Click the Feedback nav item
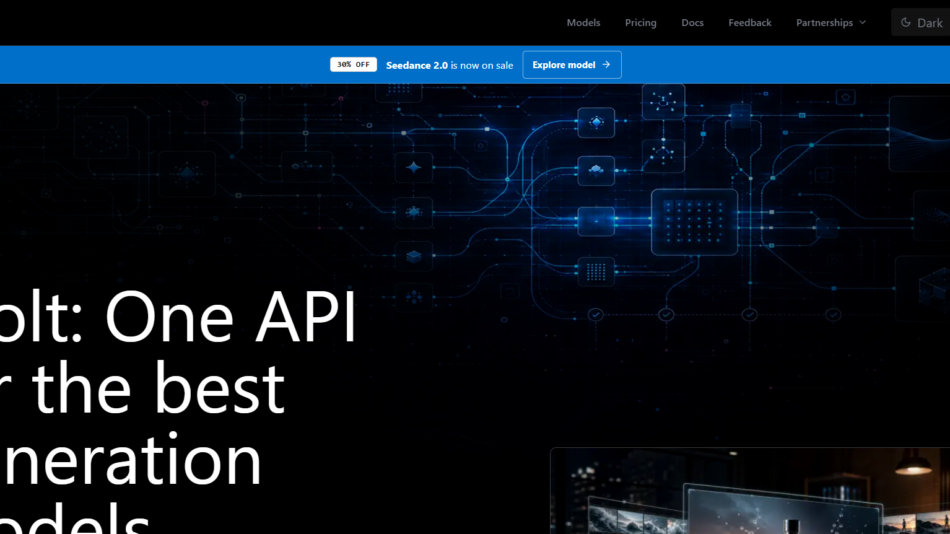950x534 pixels. [749, 22]
